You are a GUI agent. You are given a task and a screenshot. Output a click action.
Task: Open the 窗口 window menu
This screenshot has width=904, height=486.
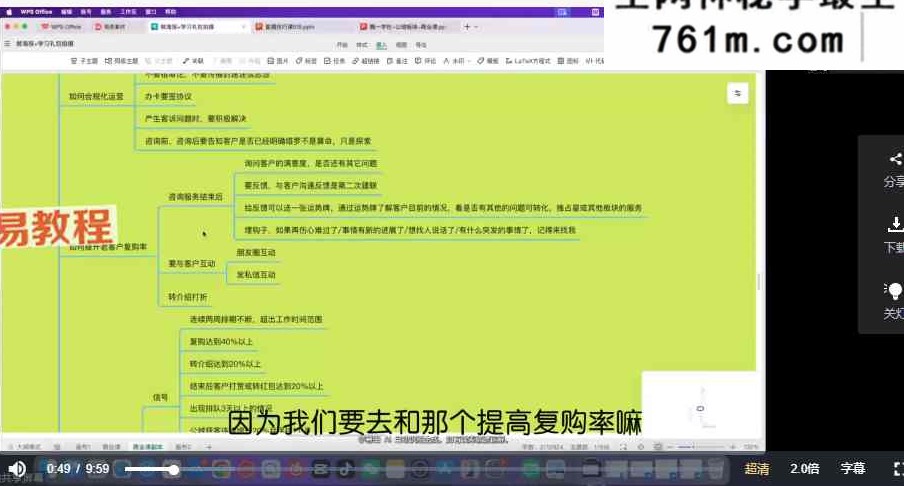click(151, 12)
